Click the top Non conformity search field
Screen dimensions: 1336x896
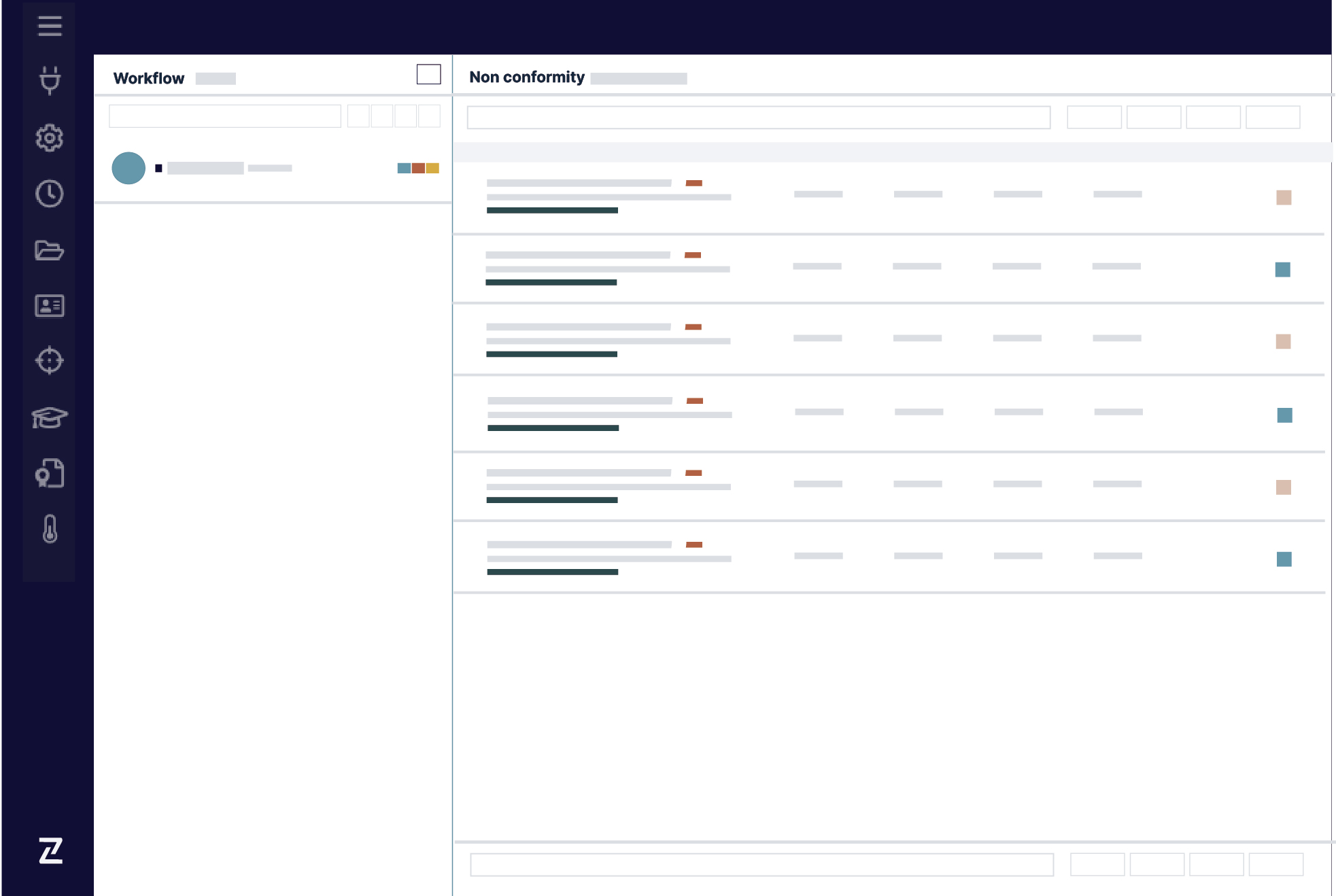click(758, 118)
